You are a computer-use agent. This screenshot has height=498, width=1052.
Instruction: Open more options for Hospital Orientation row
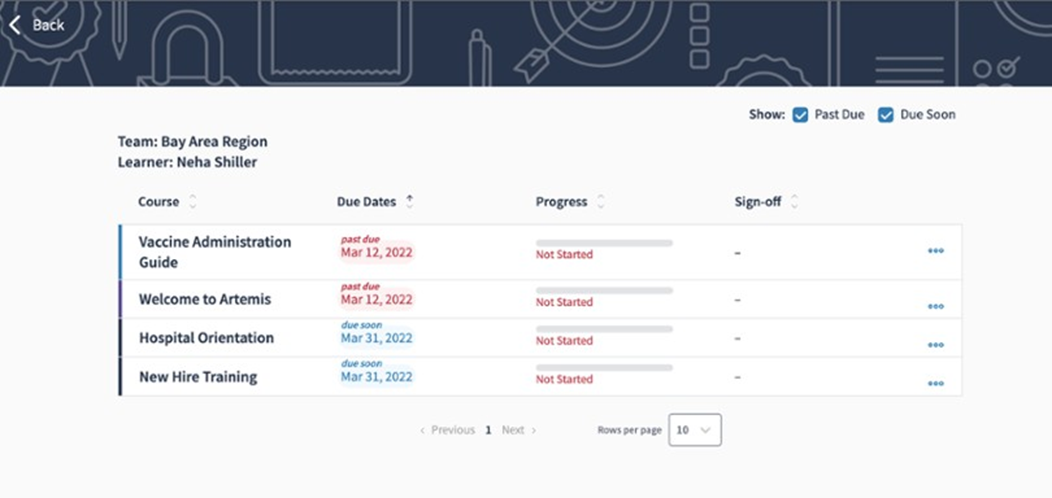tap(935, 344)
